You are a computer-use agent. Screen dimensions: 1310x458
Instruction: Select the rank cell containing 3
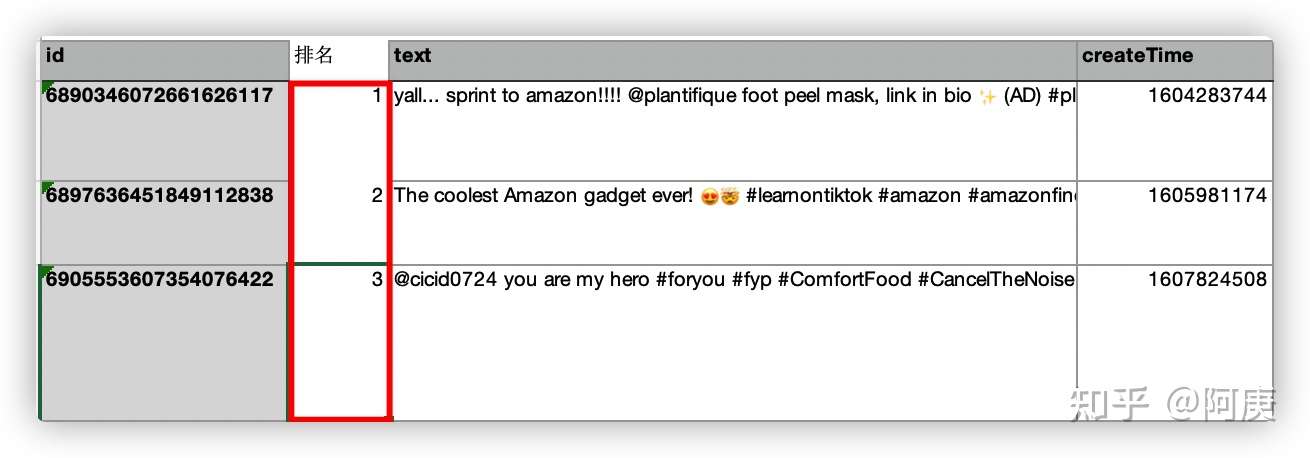tap(338, 342)
